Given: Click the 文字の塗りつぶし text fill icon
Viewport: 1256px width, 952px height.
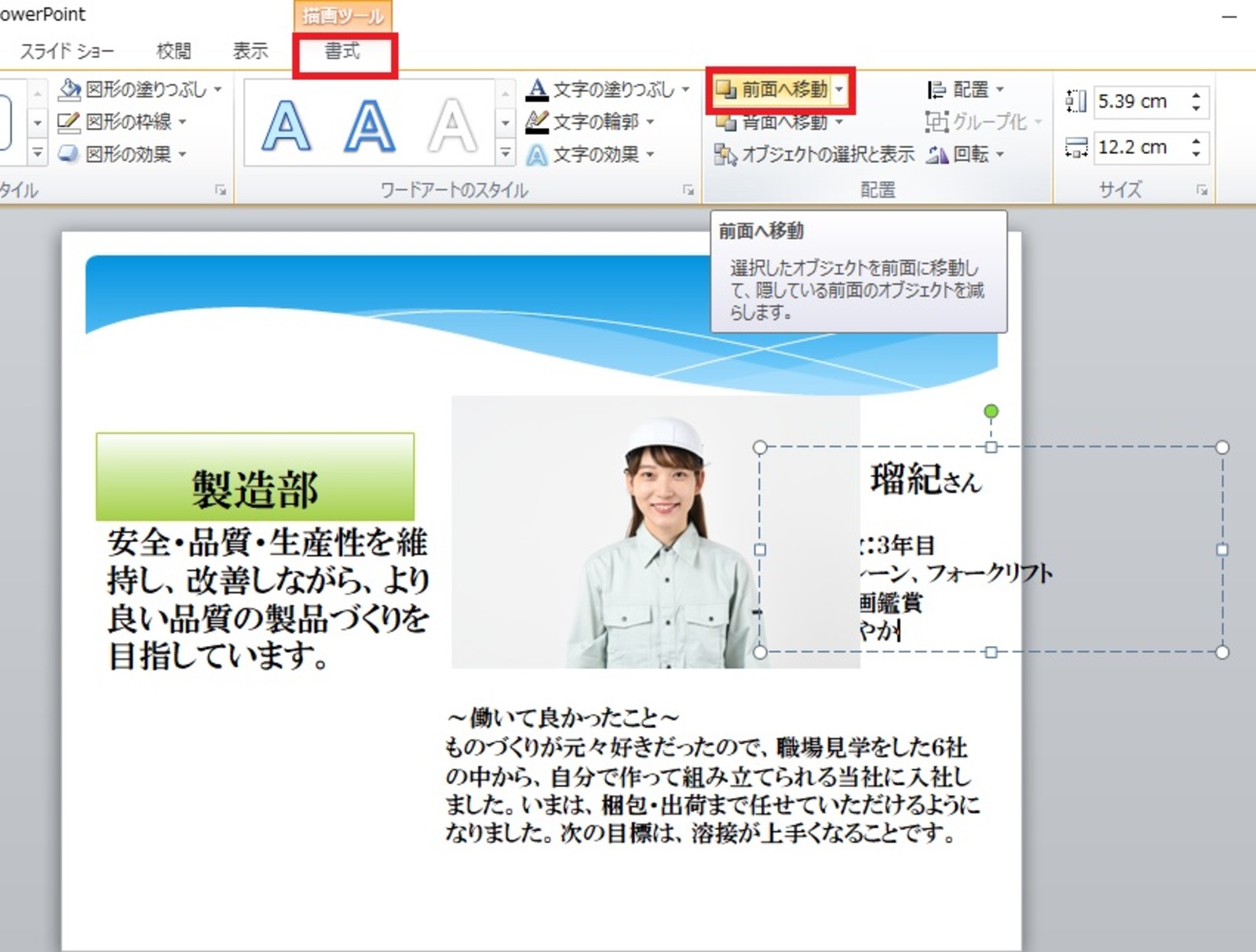Looking at the screenshot, I should pos(537,89).
